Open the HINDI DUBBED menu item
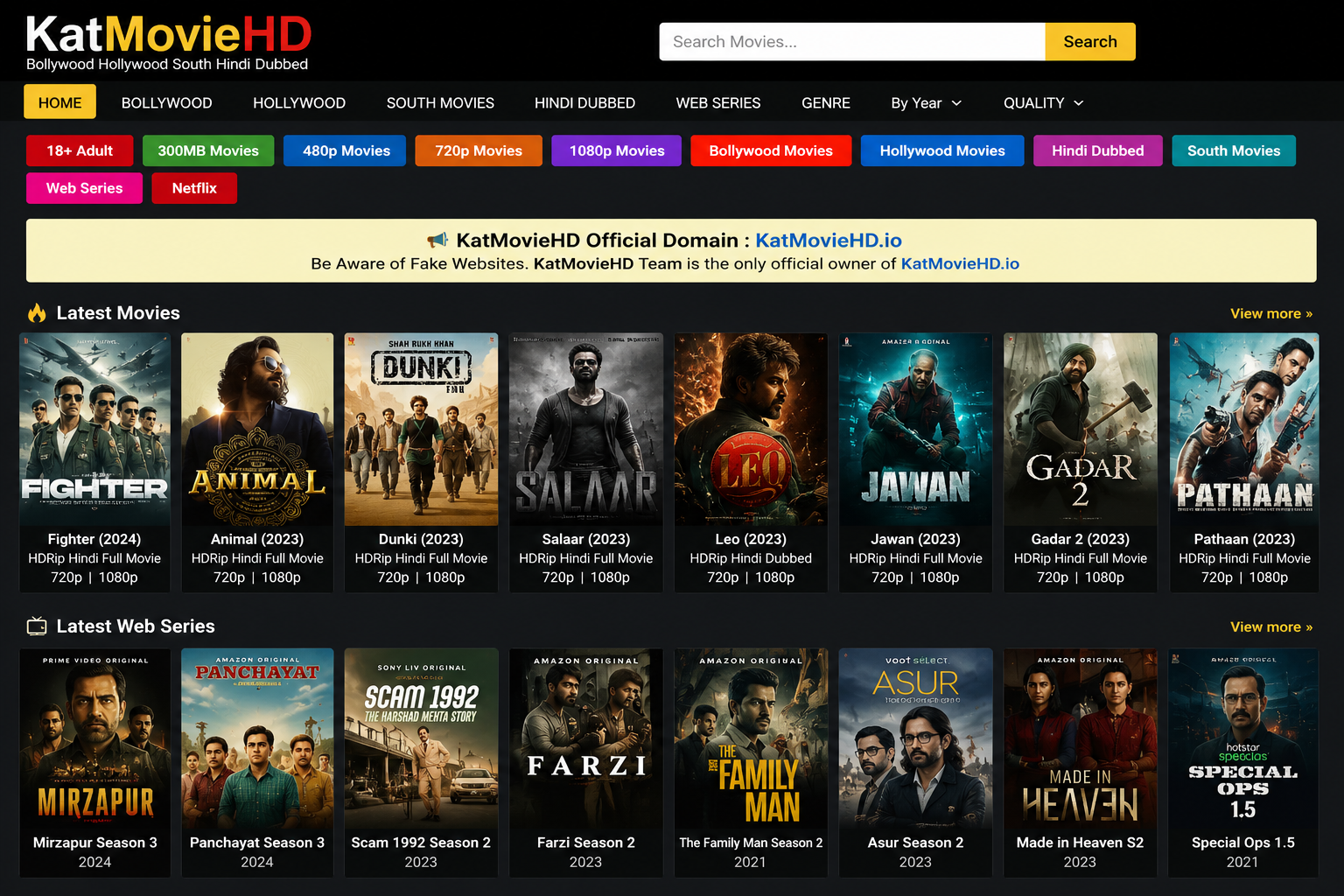Viewport: 1344px width, 896px height. coord(584,102)
